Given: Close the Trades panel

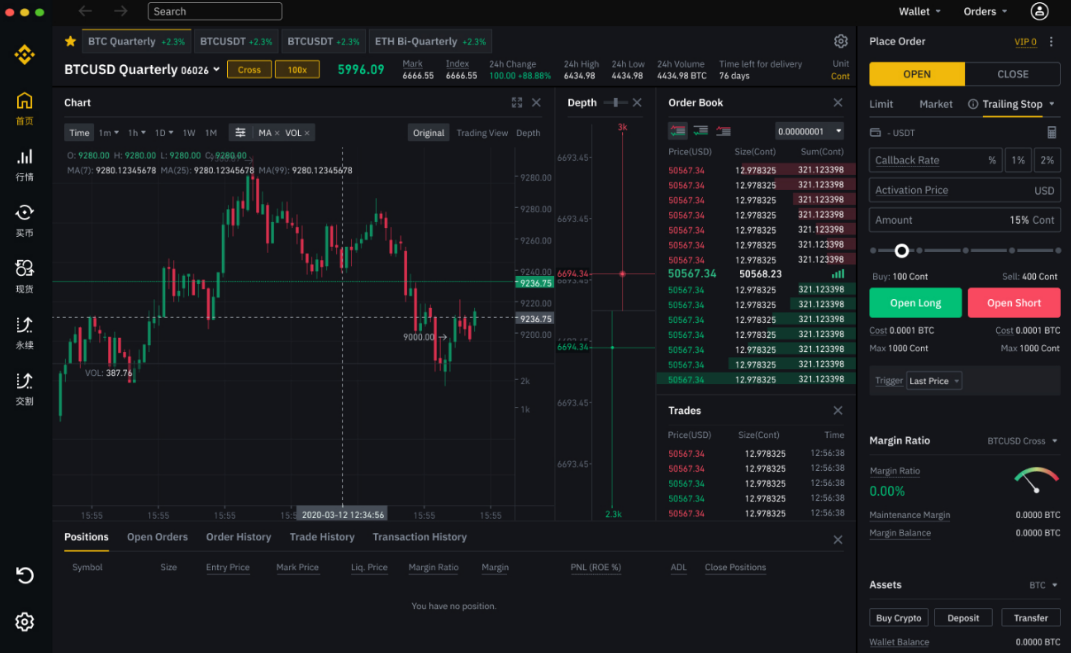Looking at the screenshot, I should [x=838, y=411].
